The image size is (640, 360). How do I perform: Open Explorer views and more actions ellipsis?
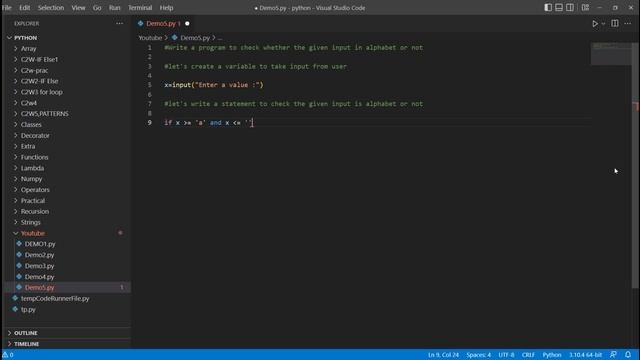pyautogui.click(x=119, y=24)
